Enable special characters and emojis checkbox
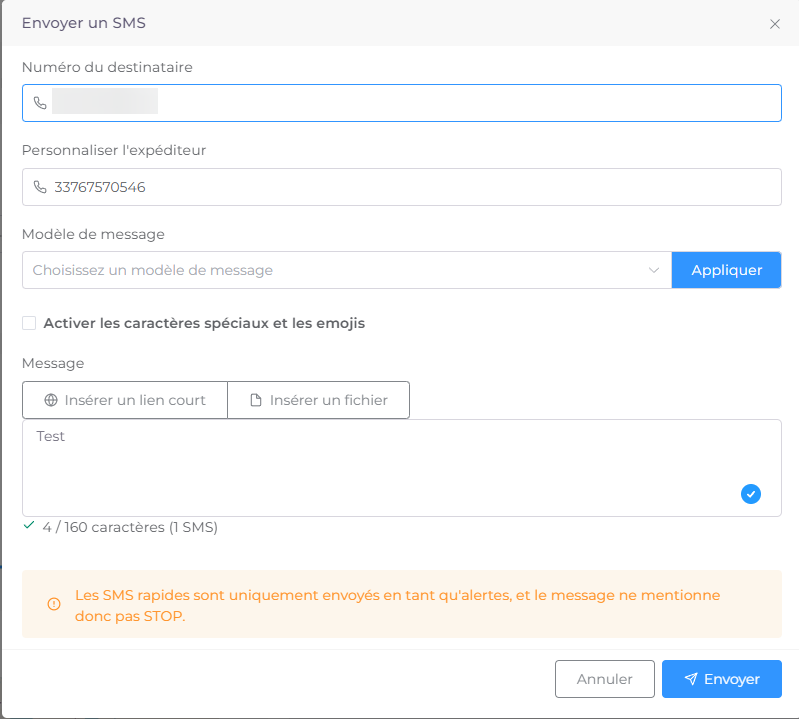Image resolution: width=799 pixels, height=719 pixels. tap(29, 323)
